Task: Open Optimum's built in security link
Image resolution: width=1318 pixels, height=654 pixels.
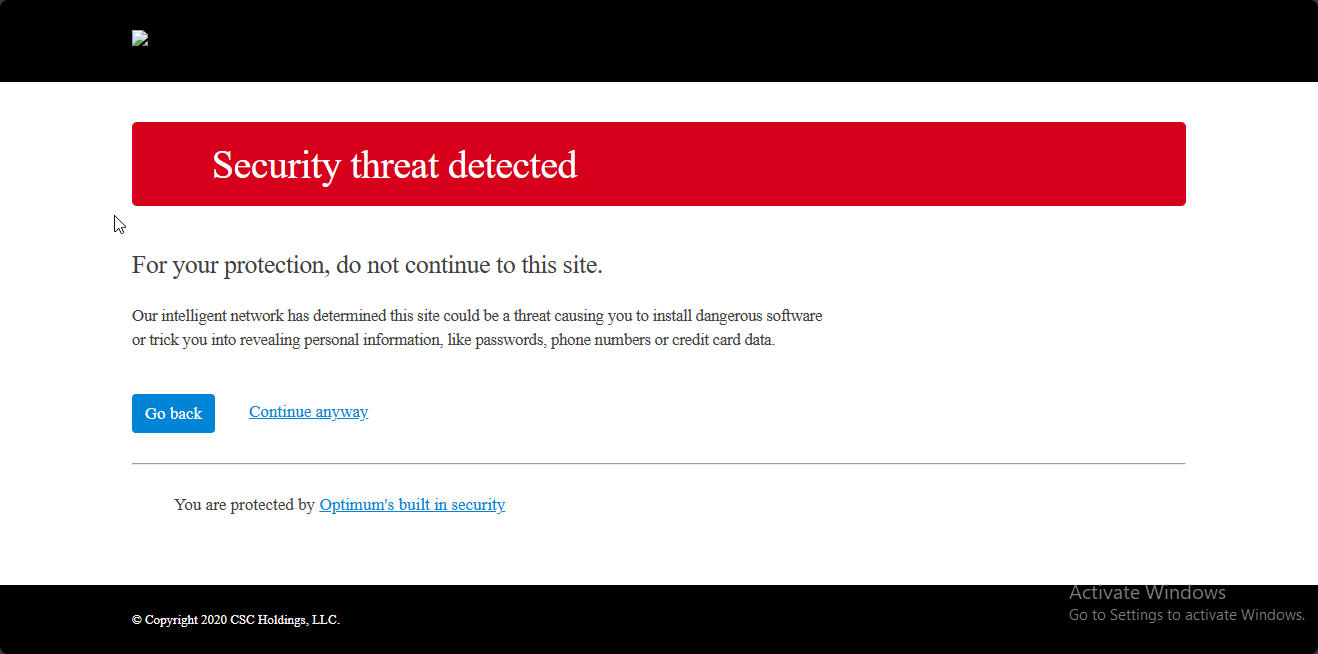Action: tap(412, 505)
